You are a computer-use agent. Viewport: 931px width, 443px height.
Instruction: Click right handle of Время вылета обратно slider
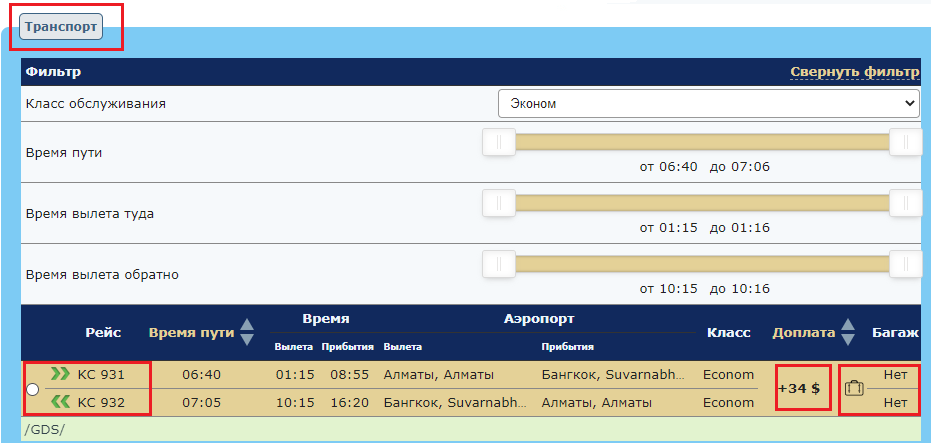click(905, 264)
